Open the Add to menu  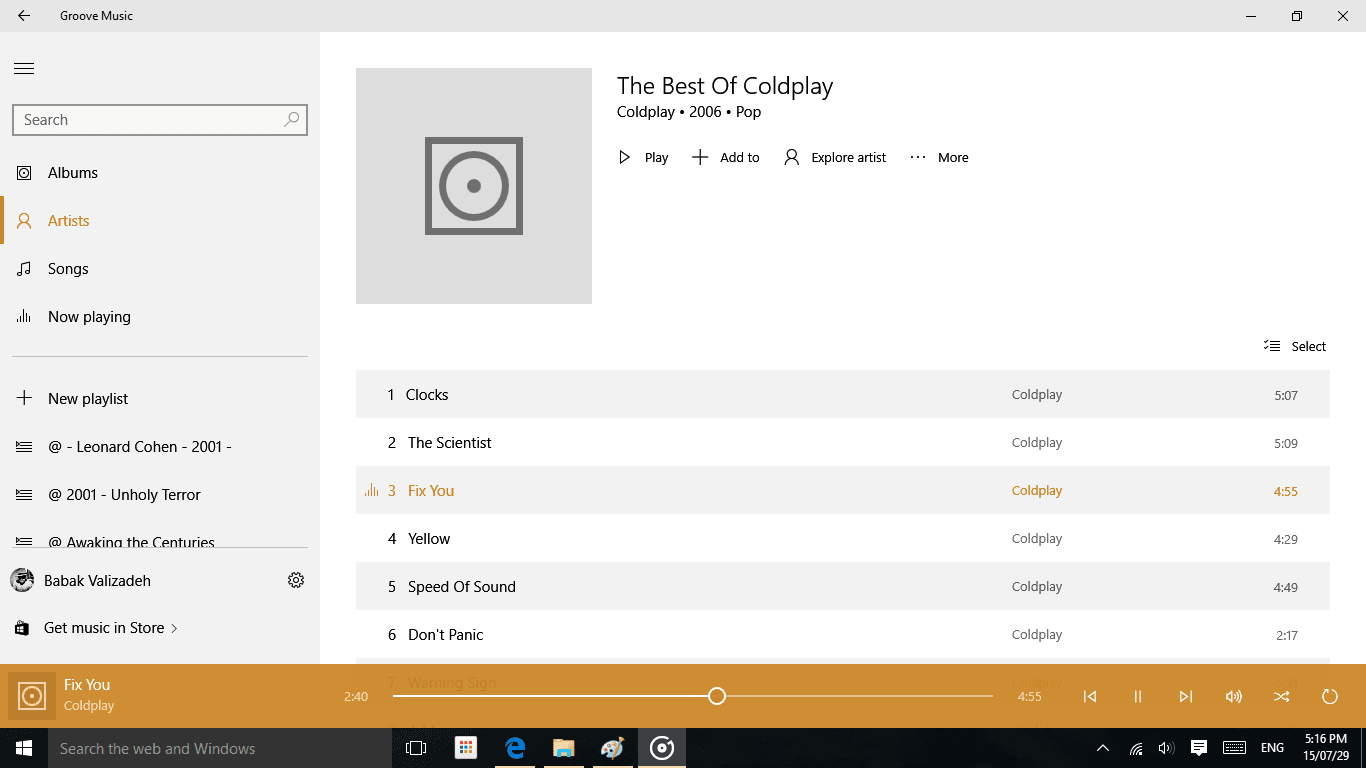(x=726, y=157)
